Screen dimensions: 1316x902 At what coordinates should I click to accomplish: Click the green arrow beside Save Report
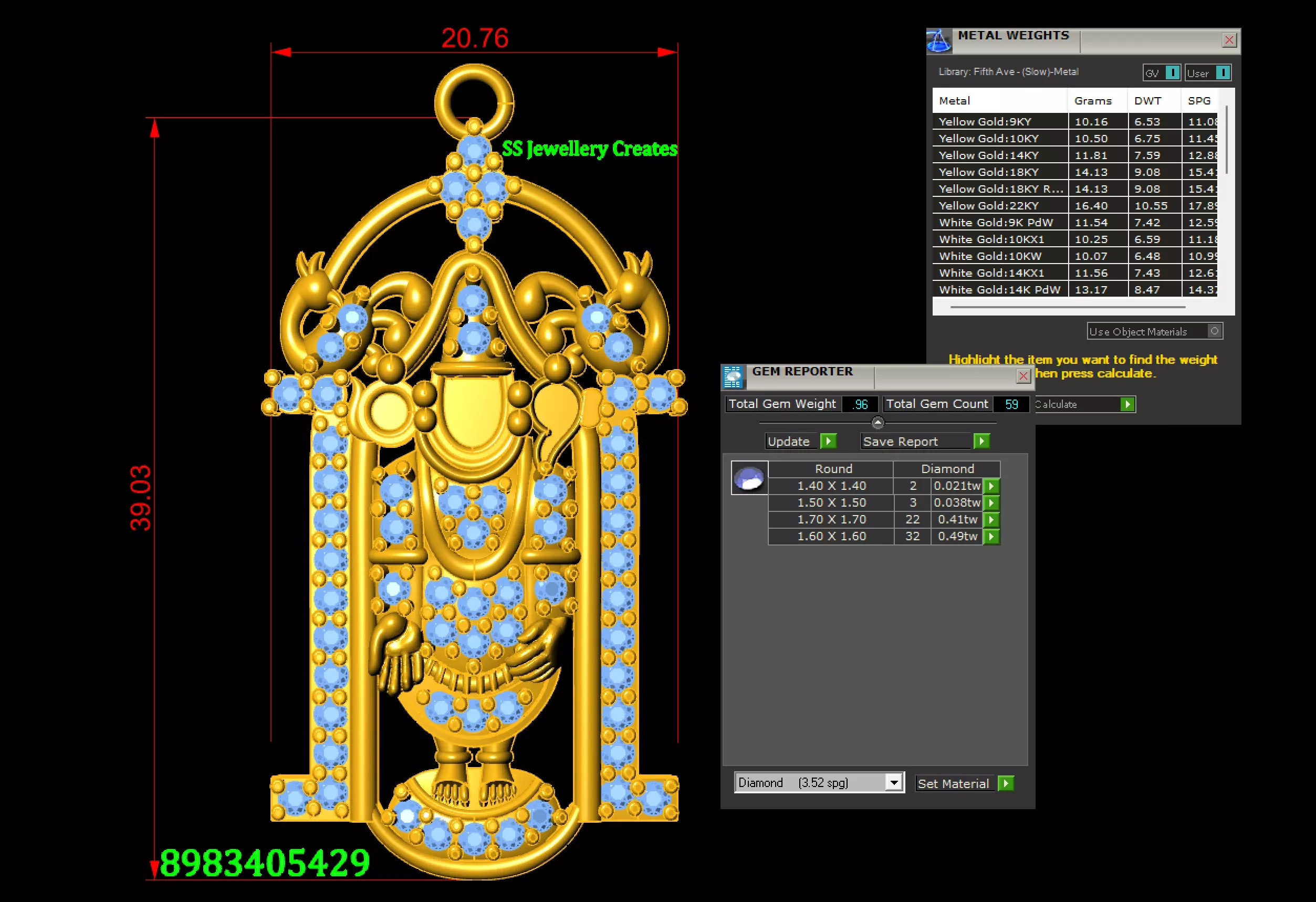click(x=981, y=441)
